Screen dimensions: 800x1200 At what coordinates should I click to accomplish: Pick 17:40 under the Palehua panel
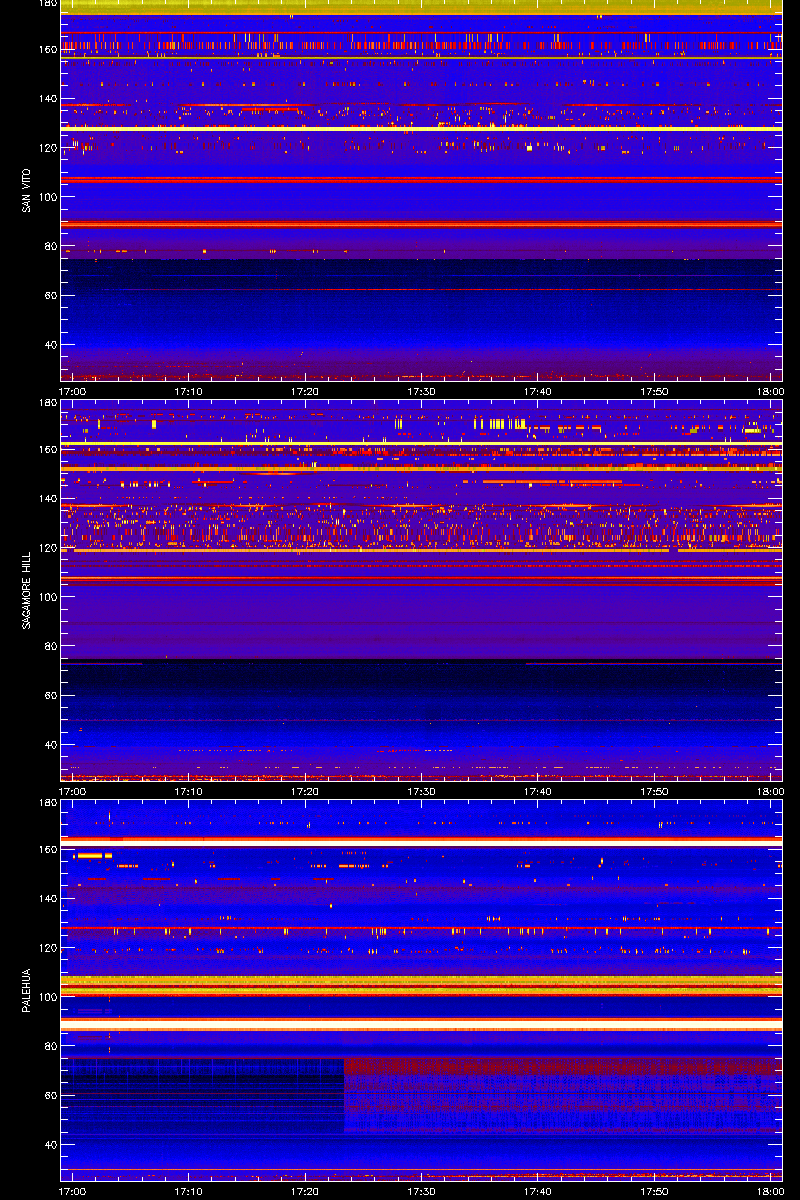(x=538, y=1191)
